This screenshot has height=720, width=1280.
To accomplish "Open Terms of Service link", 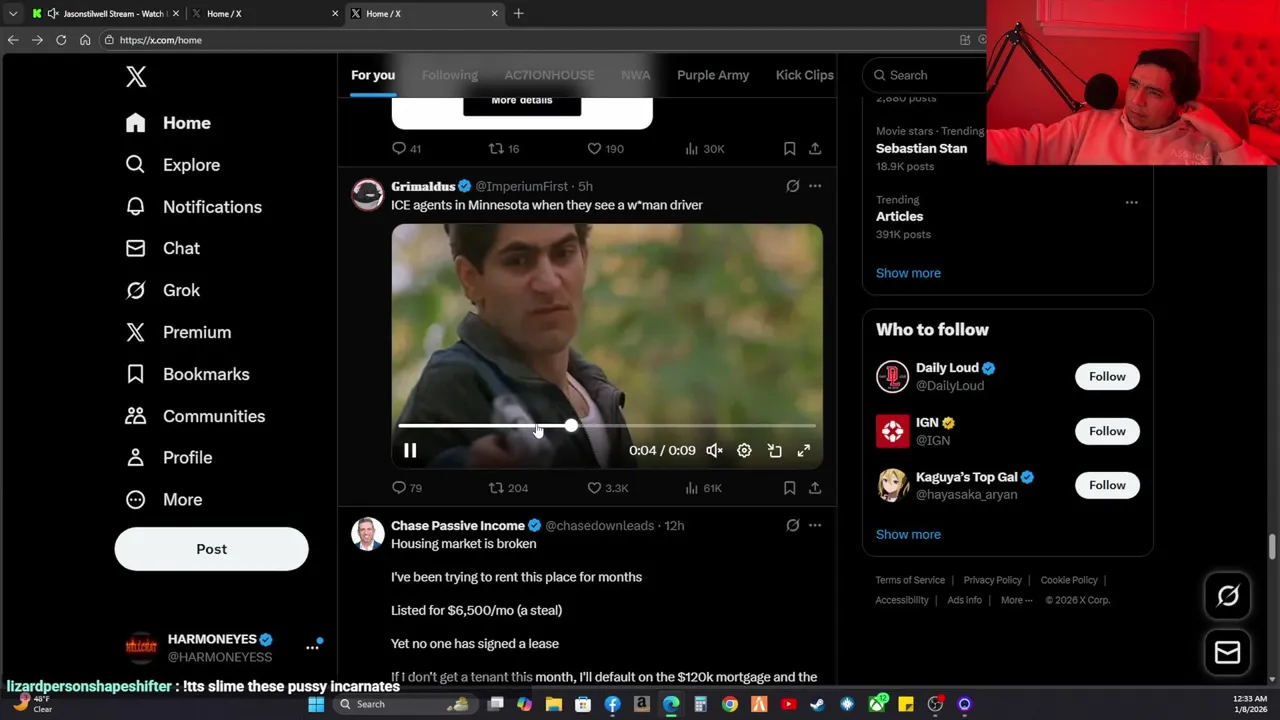I will coord(910,580).
